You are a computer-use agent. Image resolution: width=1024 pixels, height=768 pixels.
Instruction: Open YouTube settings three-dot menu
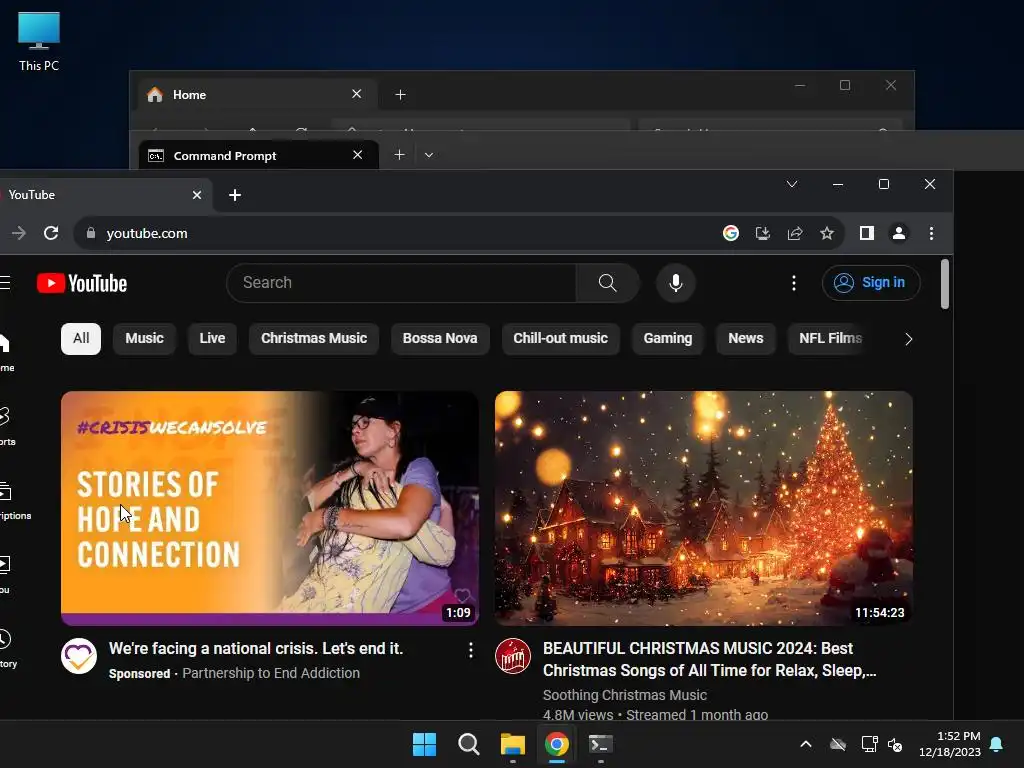coord(793,283)
